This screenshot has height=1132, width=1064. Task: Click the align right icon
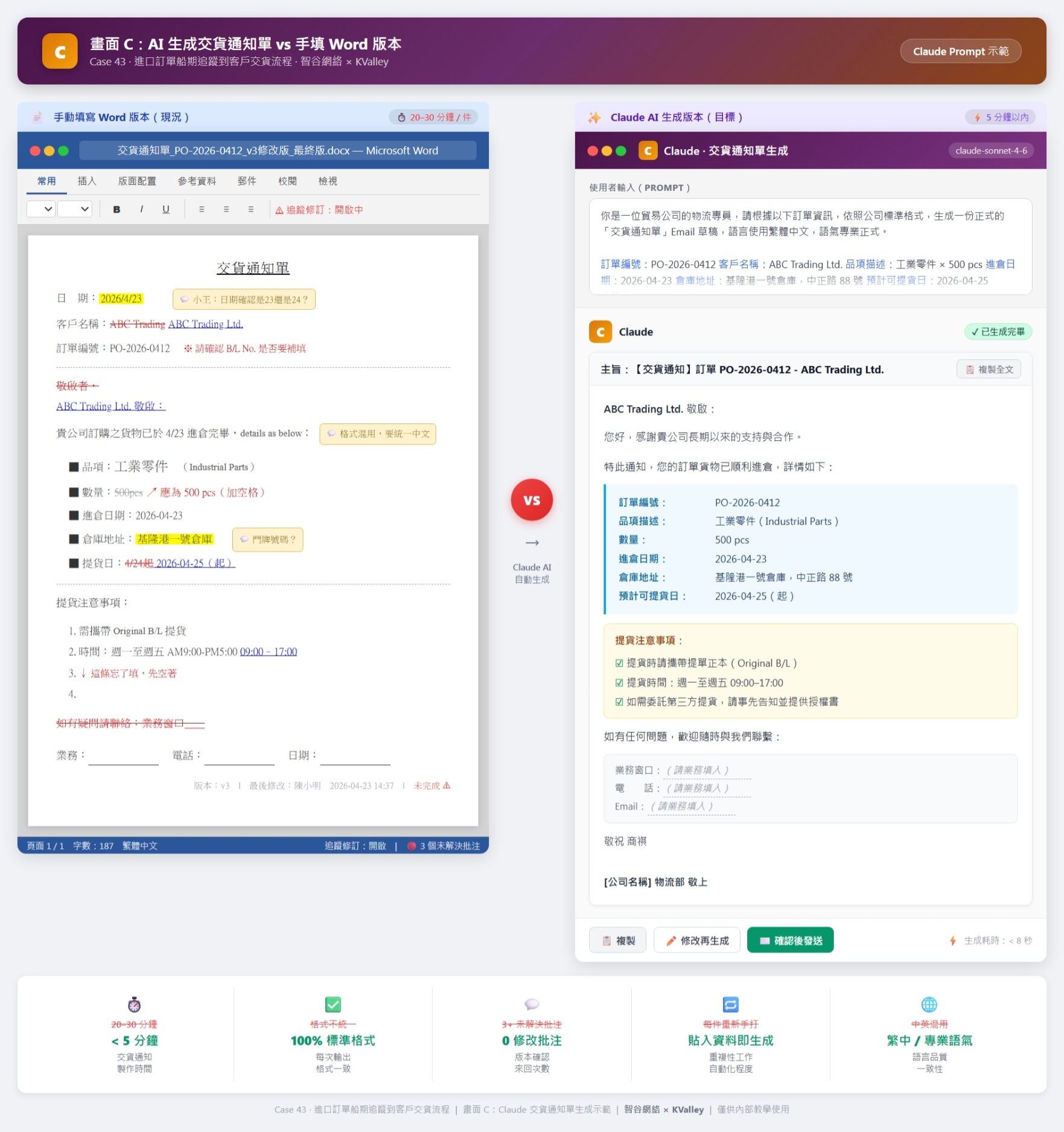(250, 209)
